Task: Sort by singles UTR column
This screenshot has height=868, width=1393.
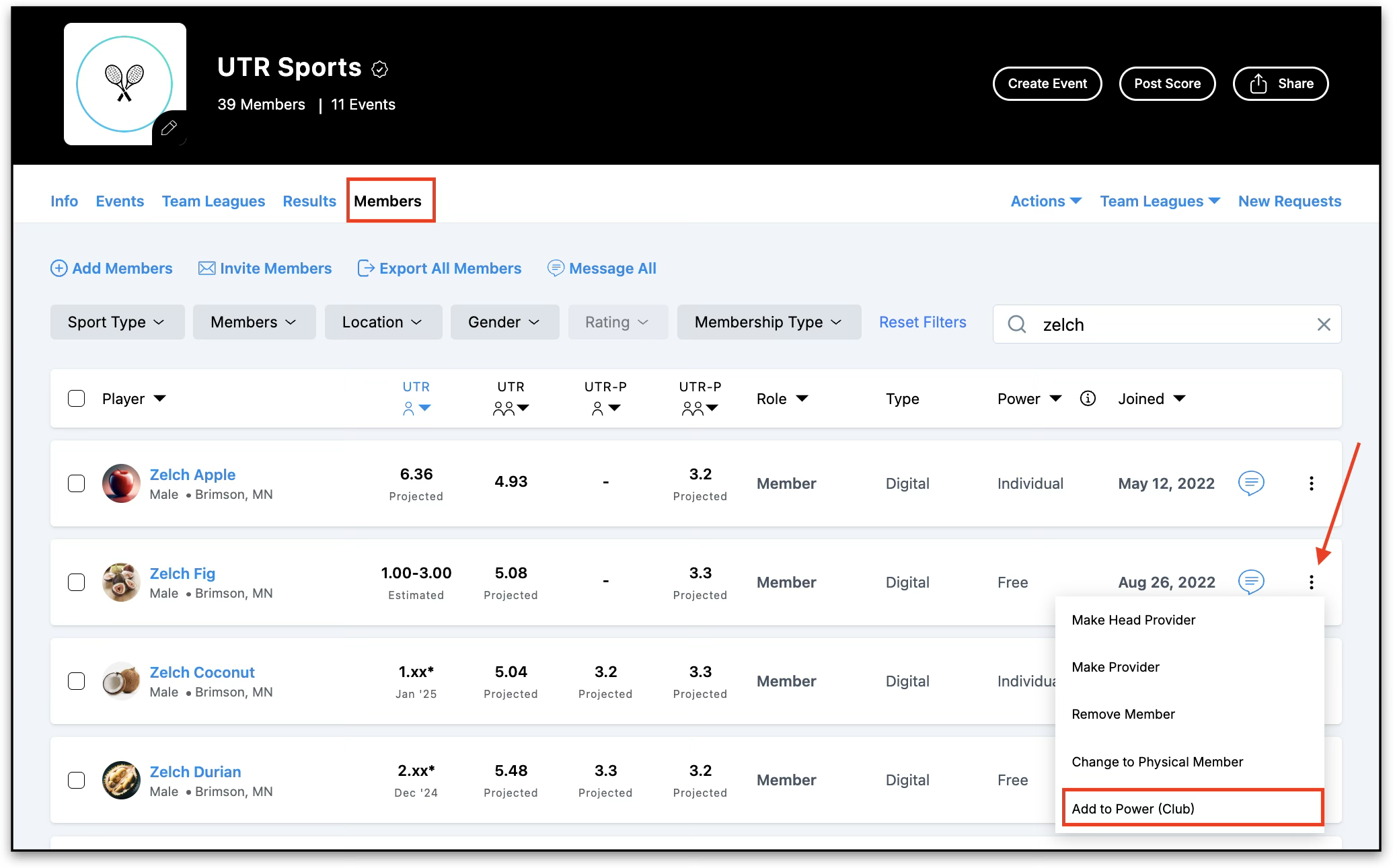Action: pyautogui.click(x=416, y=398)
